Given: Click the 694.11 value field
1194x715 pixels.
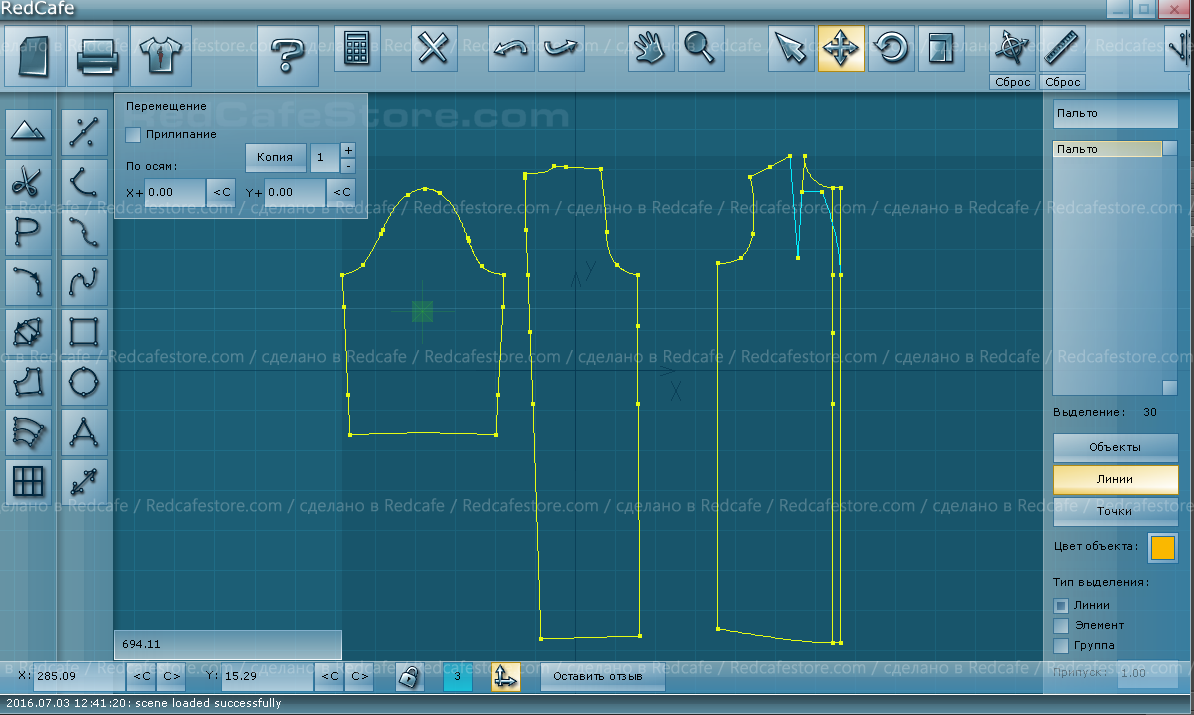Looking at the screenshot, I should (227, 644).
